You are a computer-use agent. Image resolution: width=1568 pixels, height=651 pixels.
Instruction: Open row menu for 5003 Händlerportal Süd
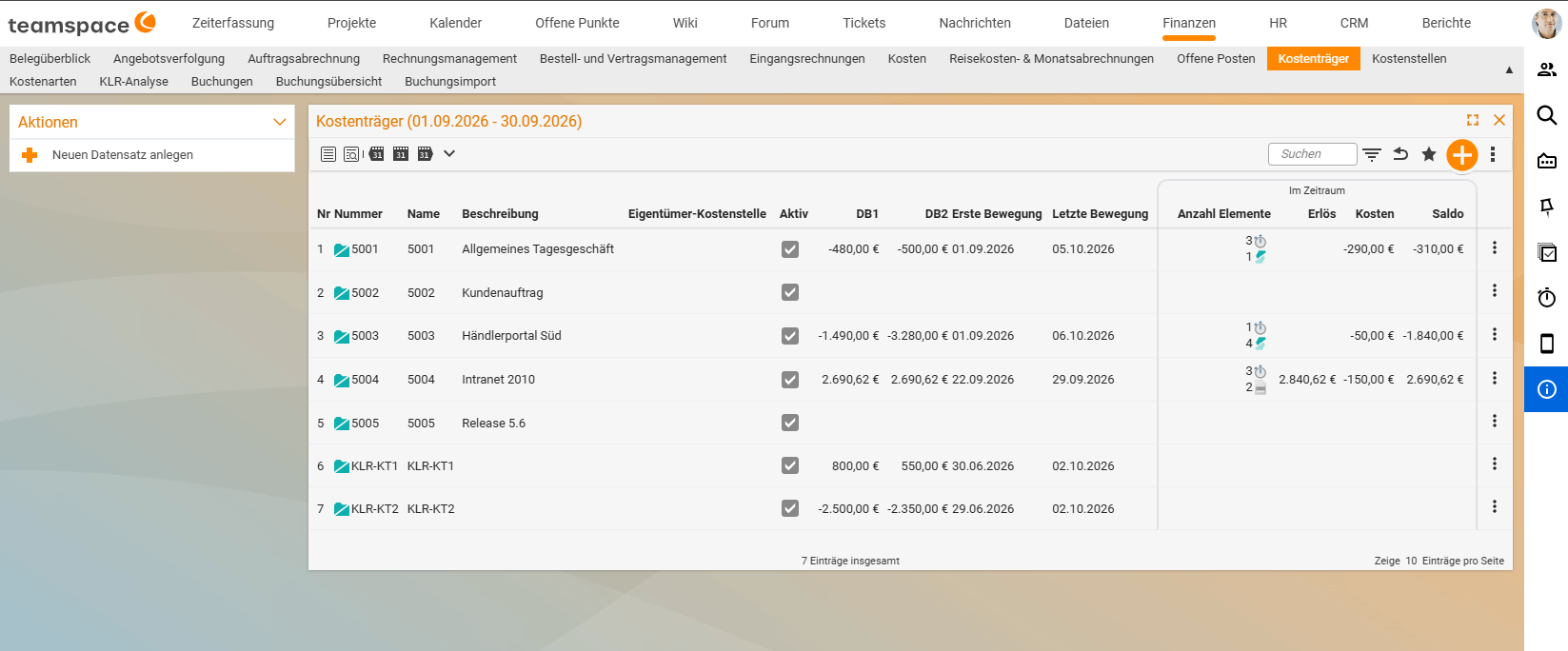coord(1495,334)
